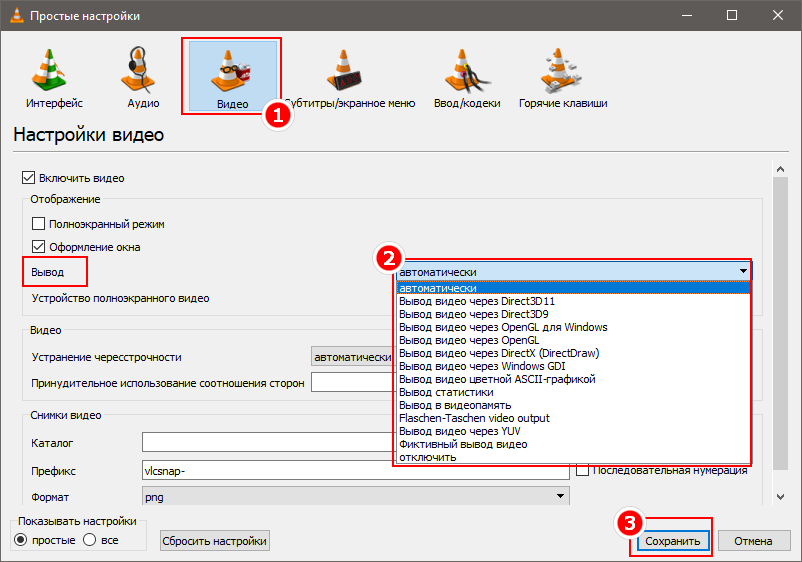802x562 pixels.
Task: Choose Вывод видео через YUV
Action: tap(573, 431)
